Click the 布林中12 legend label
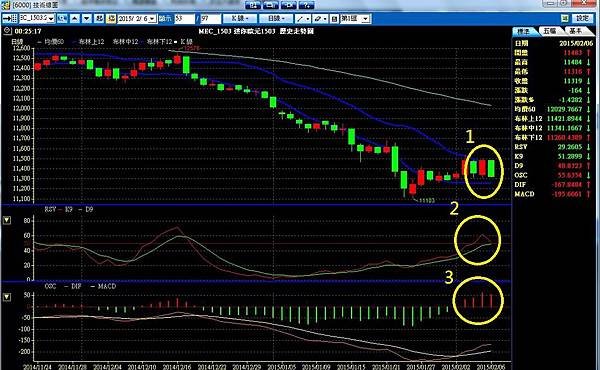The image size is (600, 370). click(125, 41)
